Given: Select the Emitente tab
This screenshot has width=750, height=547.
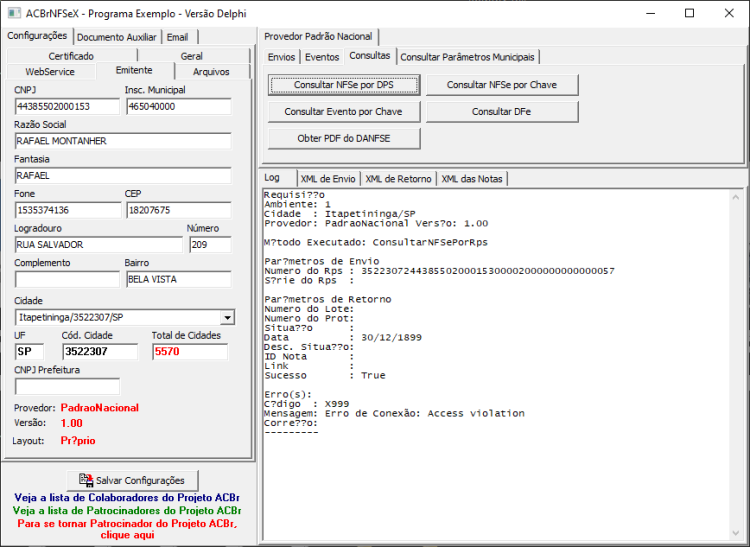Looking at the screenshot, I should (134, 70).
